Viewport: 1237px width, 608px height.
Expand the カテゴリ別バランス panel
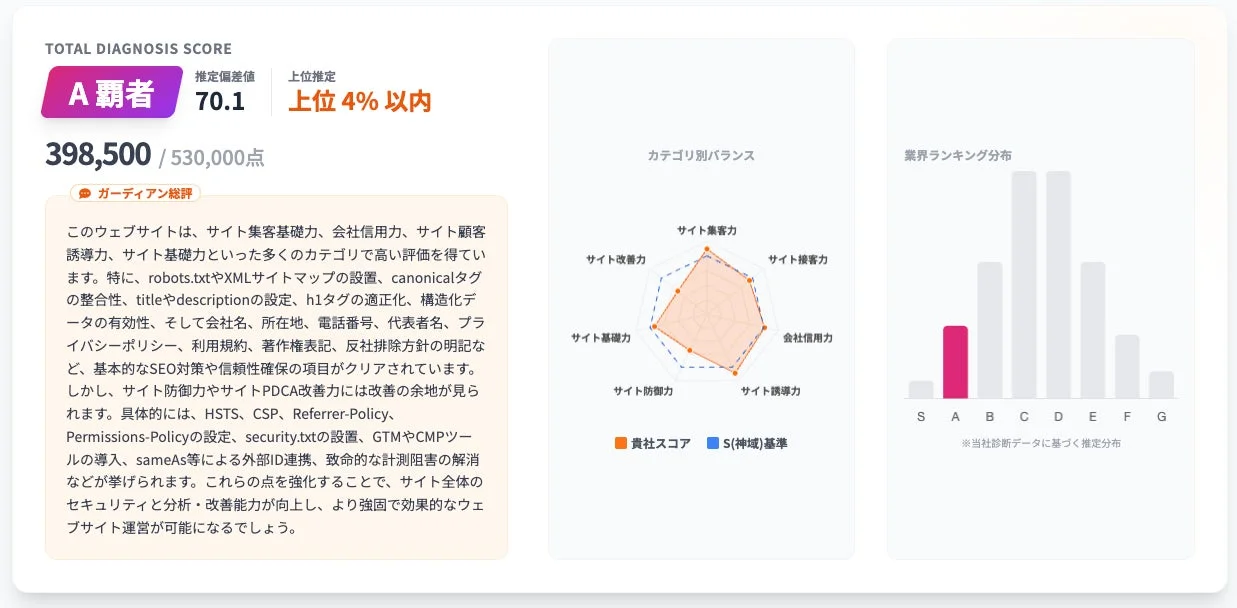(x=700, y=155)
